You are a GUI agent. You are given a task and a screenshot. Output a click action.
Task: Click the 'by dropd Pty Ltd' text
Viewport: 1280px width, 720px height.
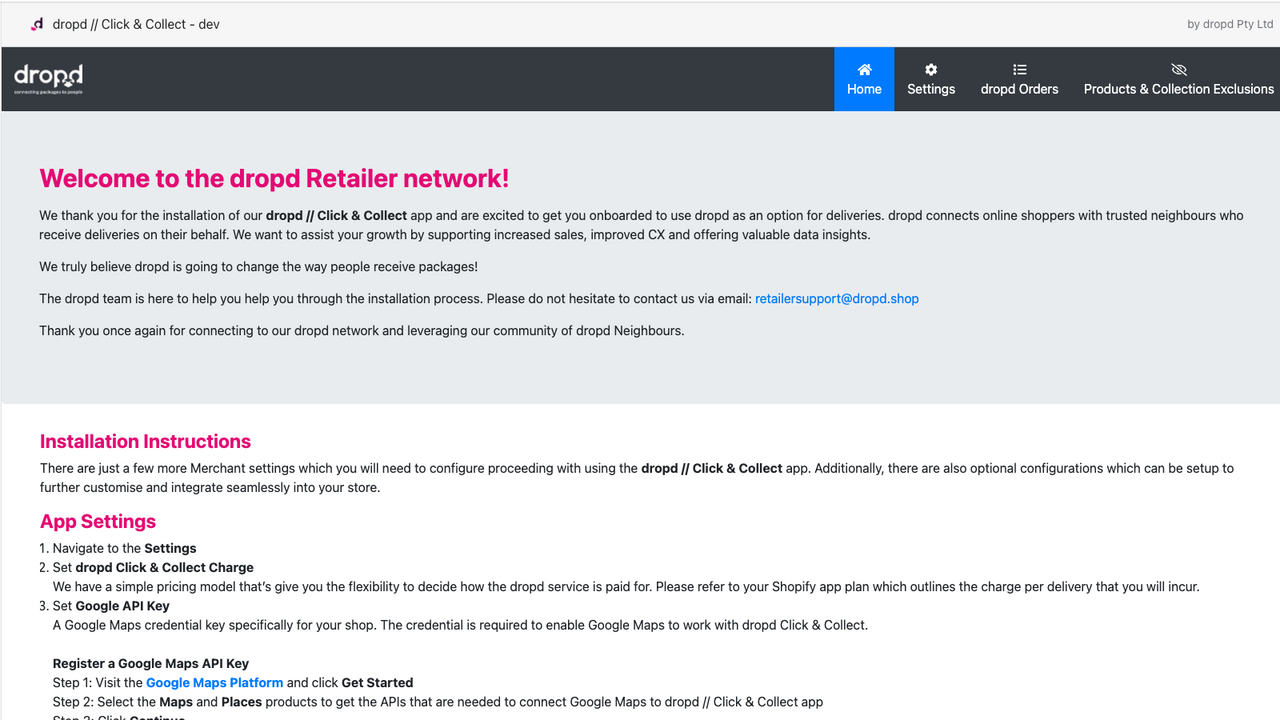[x=1230, y=24]
